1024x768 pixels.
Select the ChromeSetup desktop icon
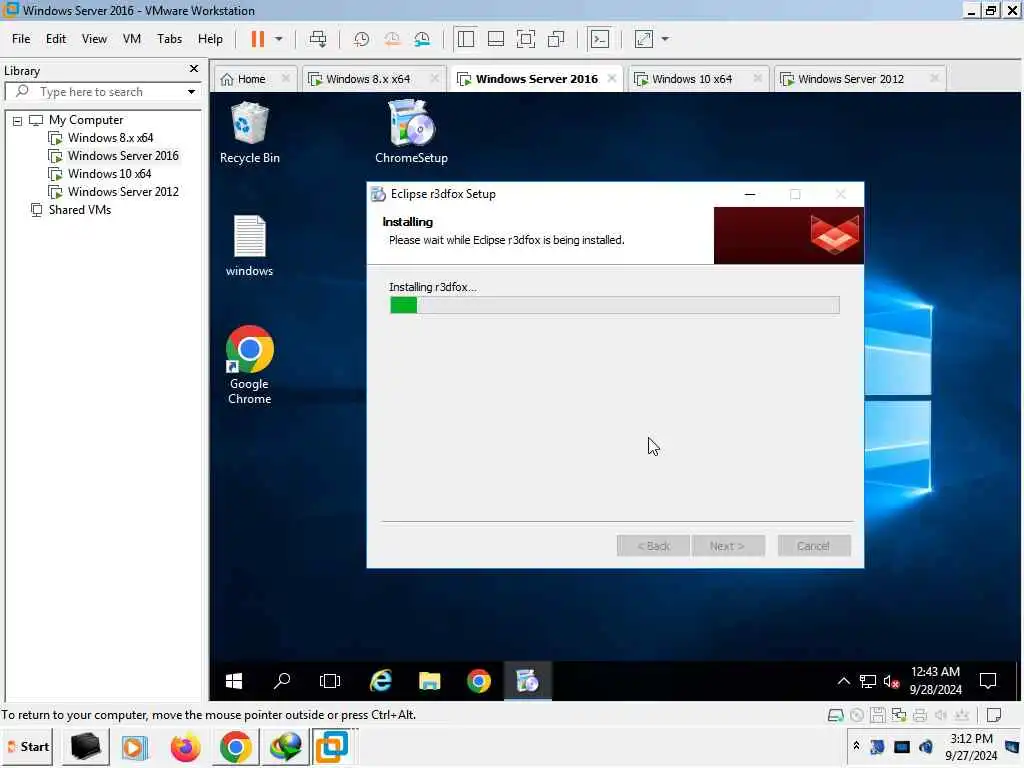coord(411,133)
